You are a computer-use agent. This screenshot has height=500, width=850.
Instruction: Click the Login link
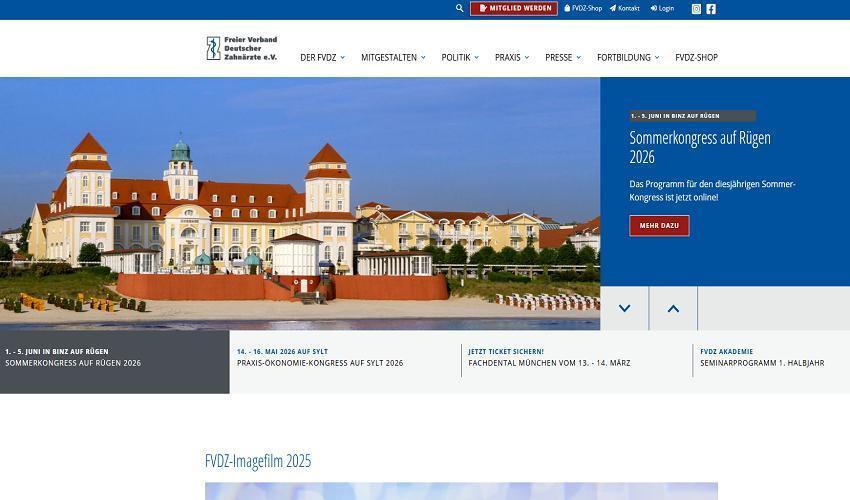[x=662, y=9]
